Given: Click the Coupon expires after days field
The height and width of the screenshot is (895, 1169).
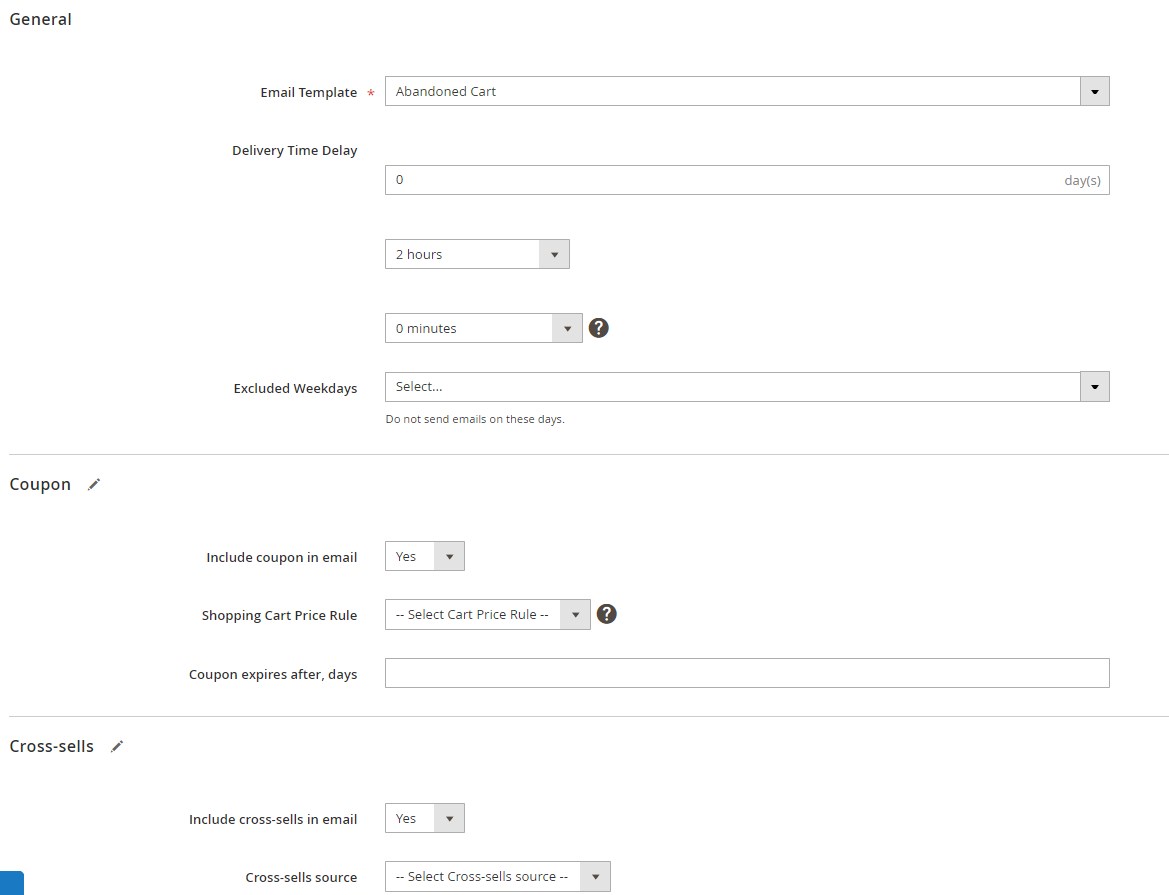Looking at the screenshot, I should click(746, 673).
